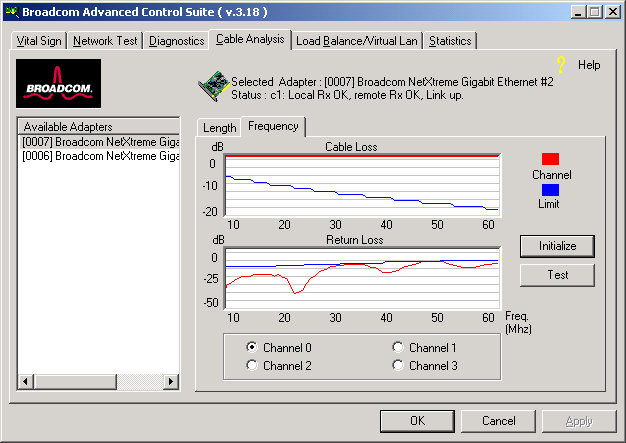Open the Vital Sign tab
The height and width of the screenshot is (443, 626).
point(39,41)
